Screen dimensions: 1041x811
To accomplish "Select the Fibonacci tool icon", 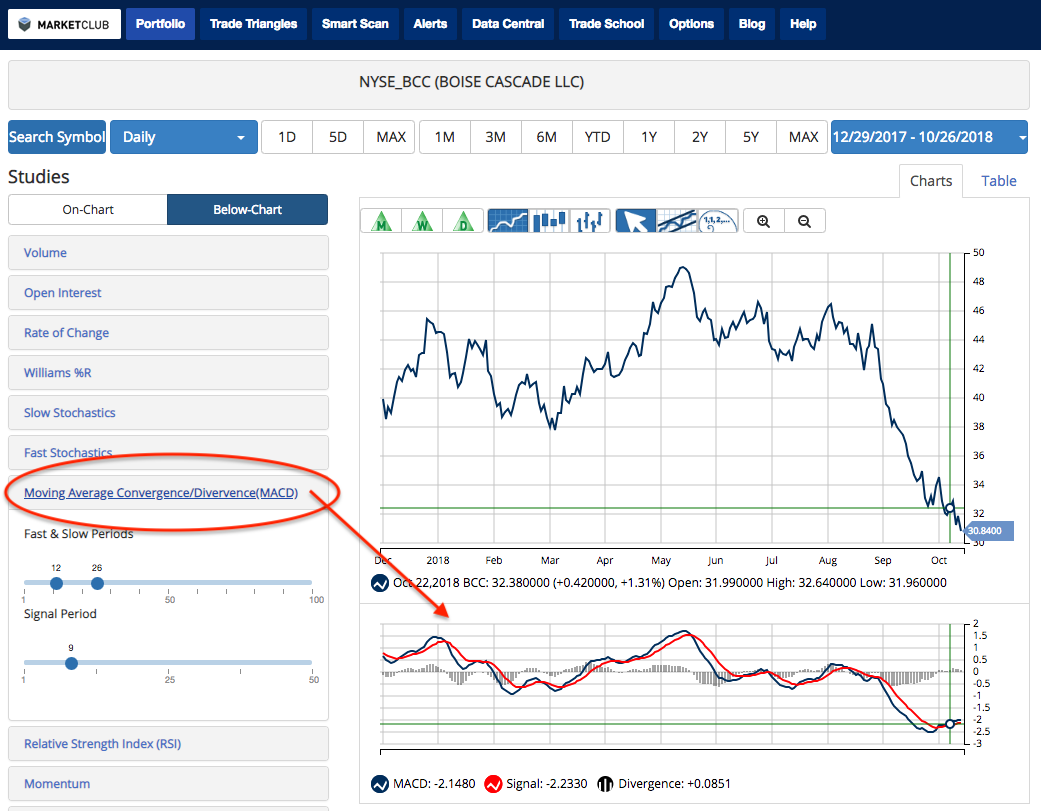I will pos(717,221).
